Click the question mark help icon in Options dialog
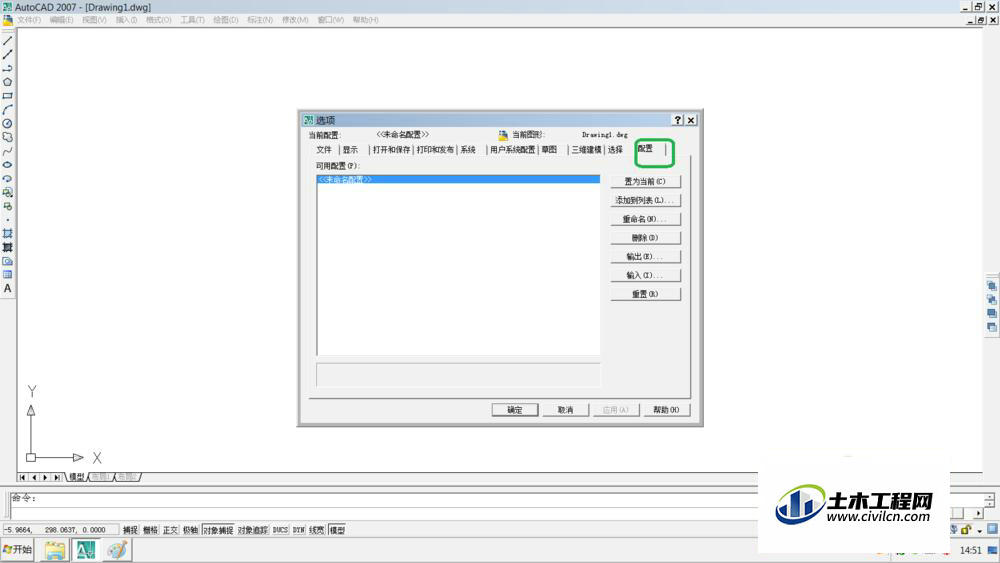Viewport: 1000px width, 563px height. (x=678, y=120)
